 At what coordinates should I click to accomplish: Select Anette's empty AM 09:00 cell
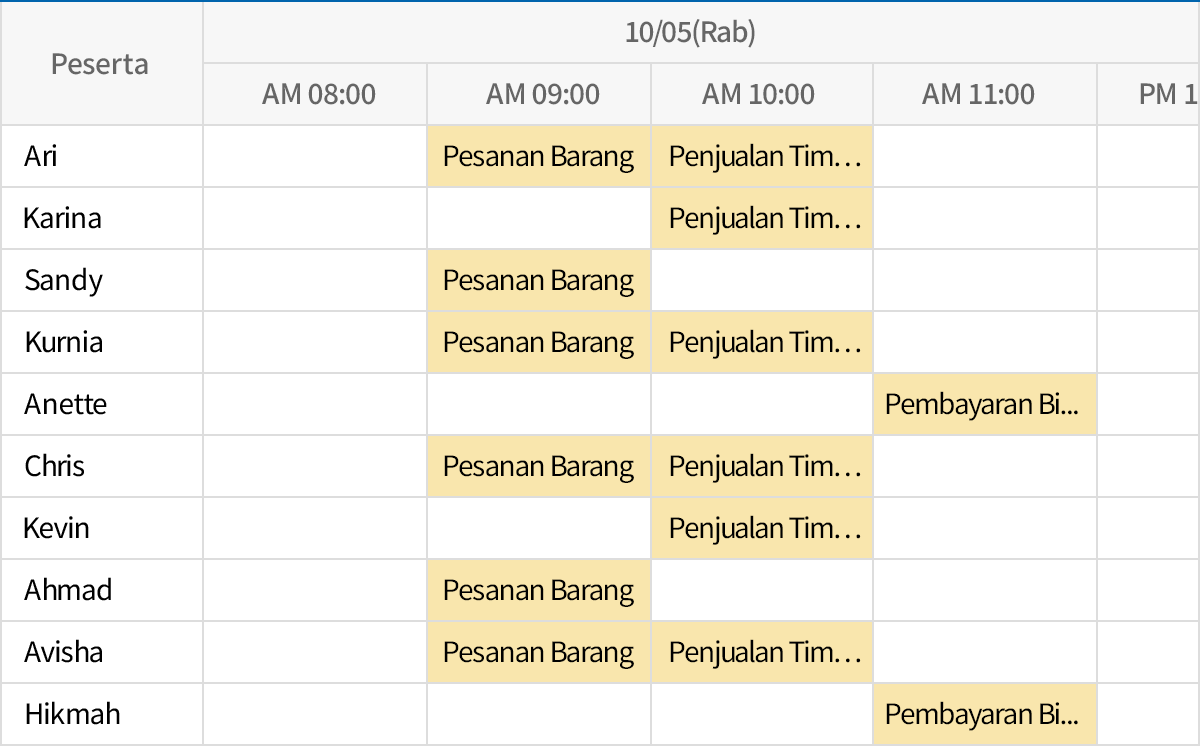537,404
